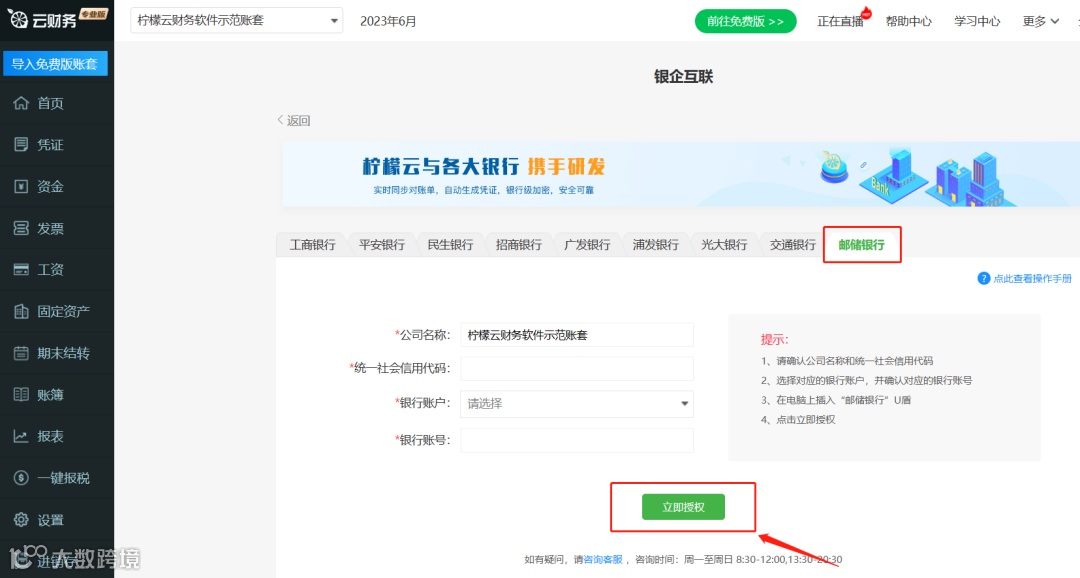The width and height of the screenshot is (1080, 578).
Task: Switch to the 招商银行 tab
Action: pos(519,245)
